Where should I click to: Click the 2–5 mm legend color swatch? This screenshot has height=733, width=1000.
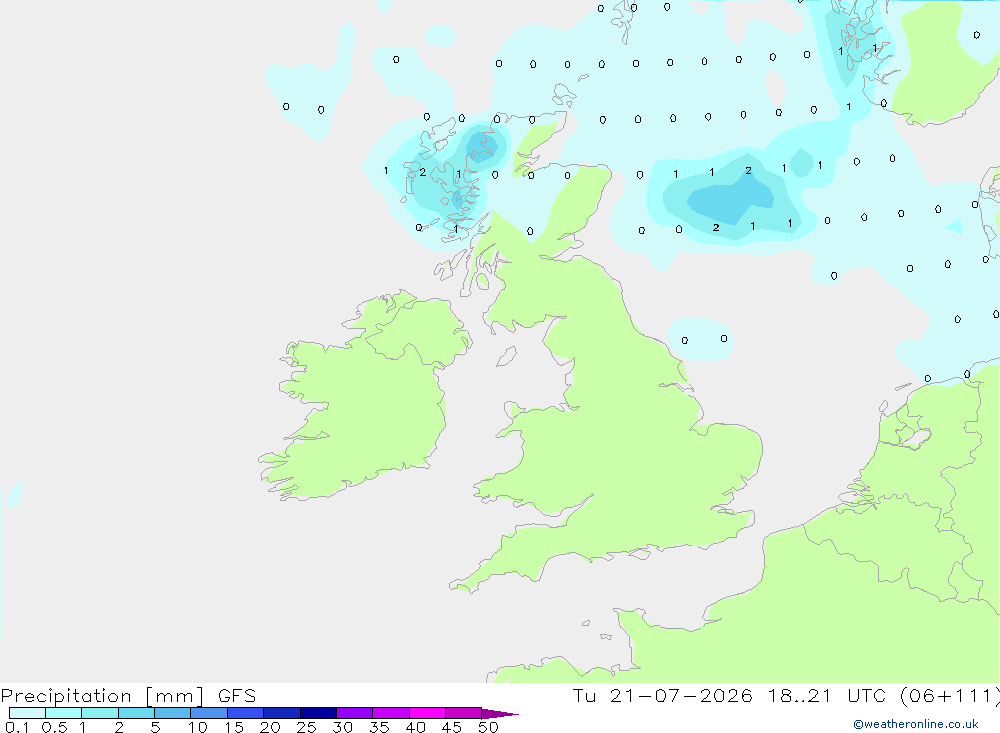tap(136, 713)
